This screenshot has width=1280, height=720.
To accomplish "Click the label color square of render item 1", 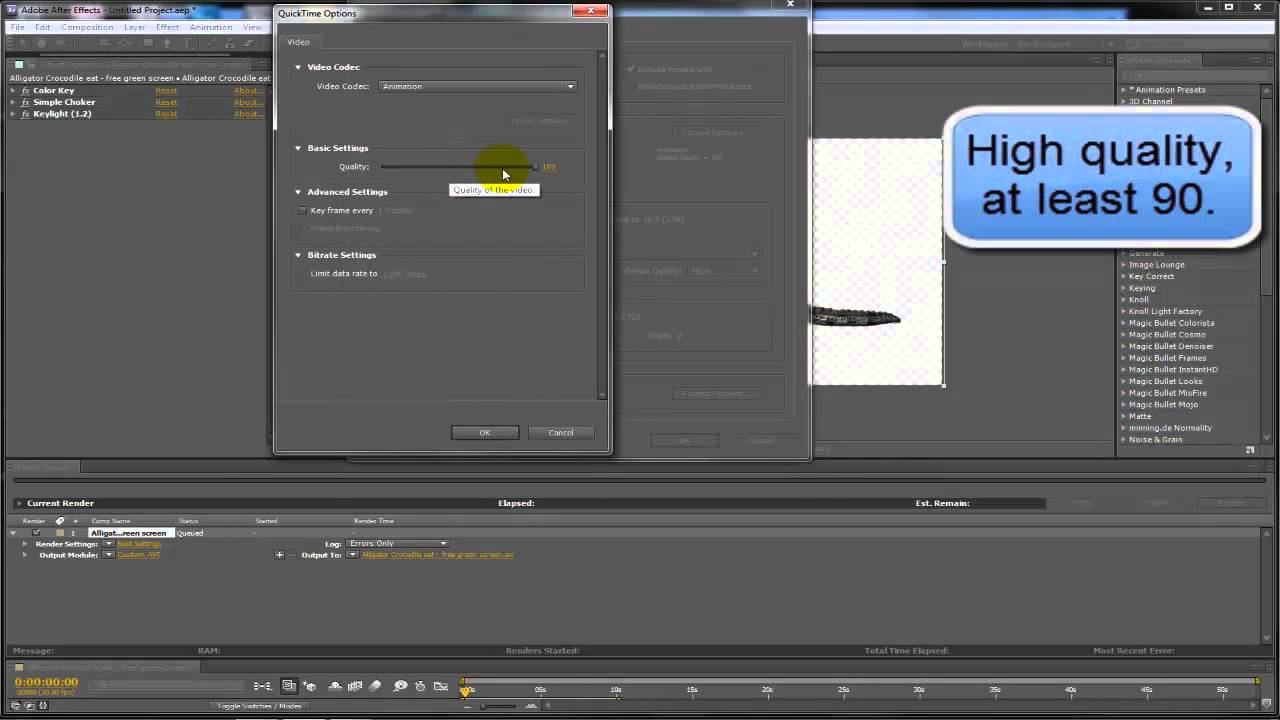I will [x=60, y=533].
